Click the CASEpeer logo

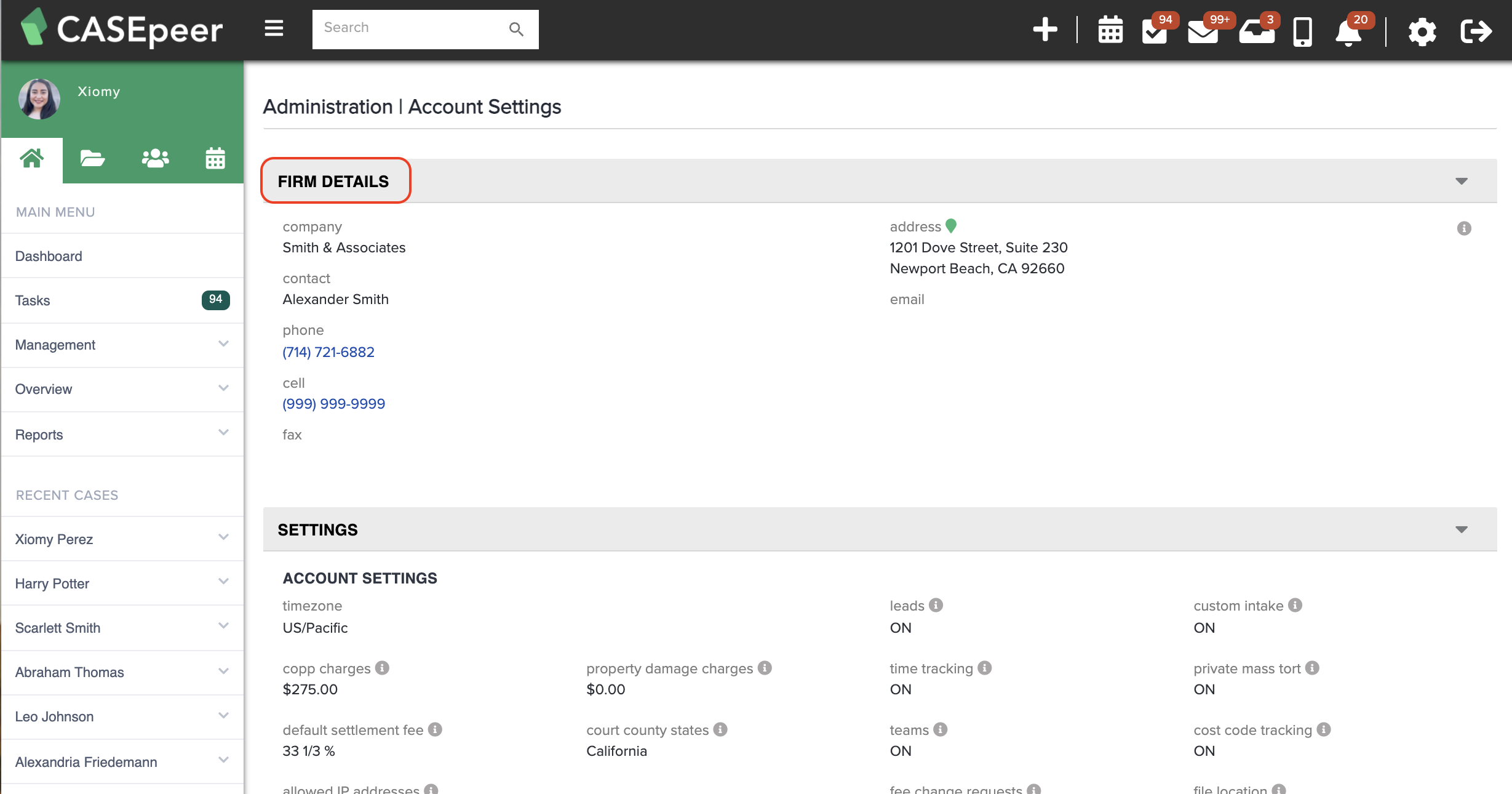pos(122,28)
